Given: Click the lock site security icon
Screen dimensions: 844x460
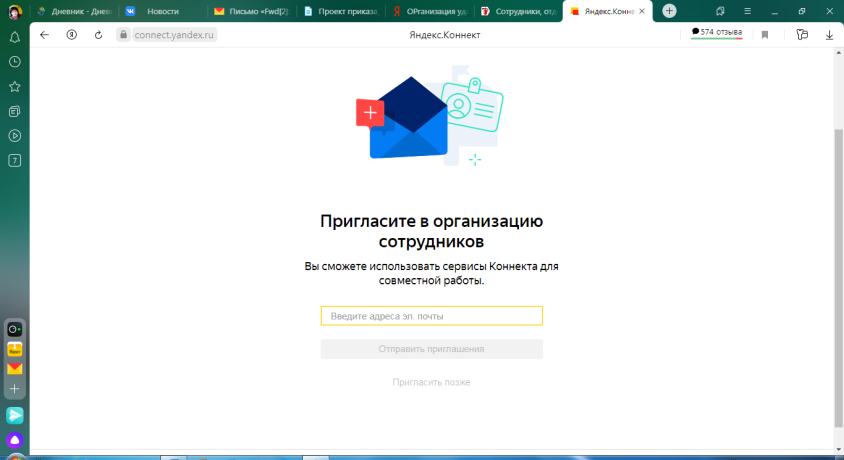Looking at the screenshot, I should click(123, 35).
